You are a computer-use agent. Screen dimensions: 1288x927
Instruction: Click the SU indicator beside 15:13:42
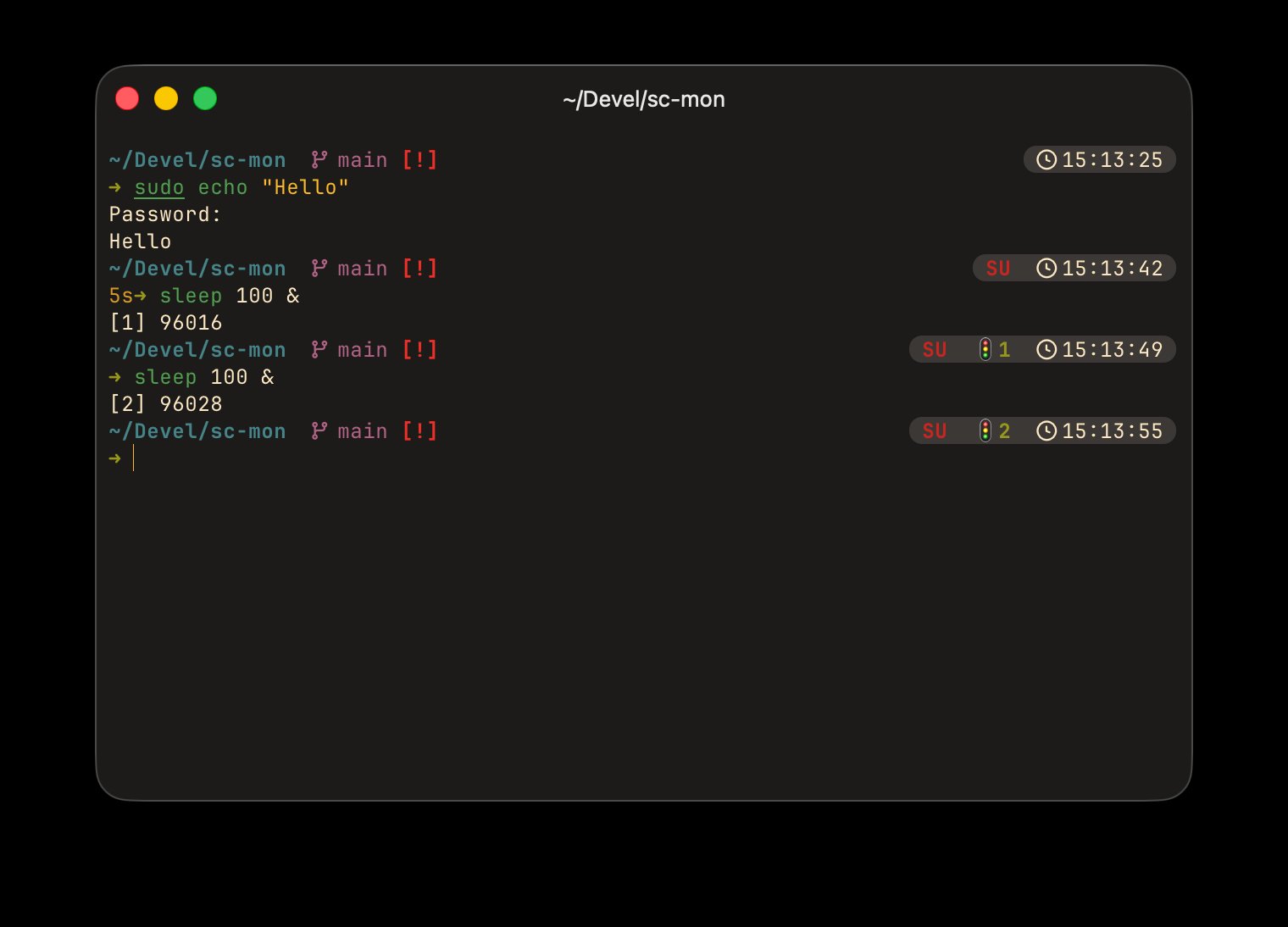click(997, 269)
